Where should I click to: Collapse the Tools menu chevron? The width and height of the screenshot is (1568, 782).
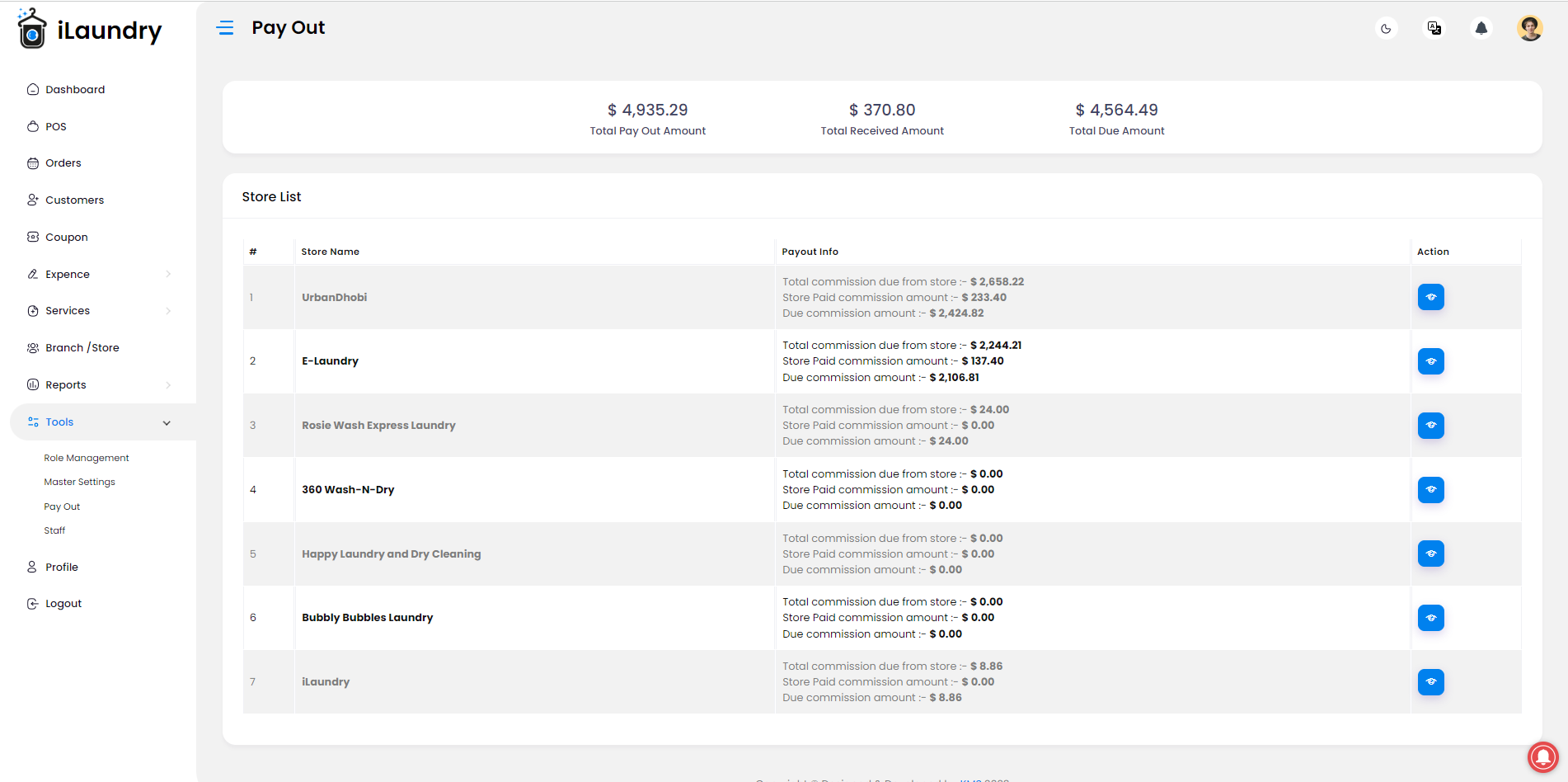coord(167,422)
